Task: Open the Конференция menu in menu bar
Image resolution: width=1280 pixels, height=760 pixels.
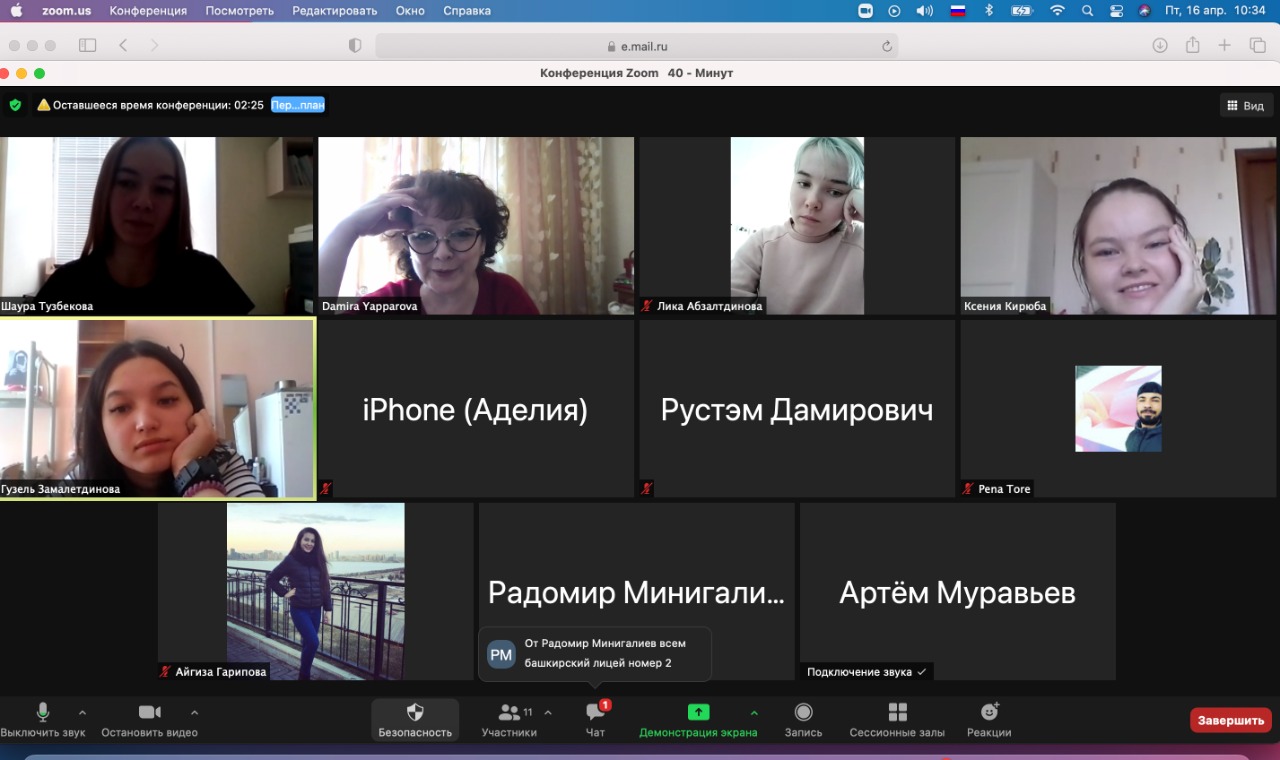Action: pos(148,11)
